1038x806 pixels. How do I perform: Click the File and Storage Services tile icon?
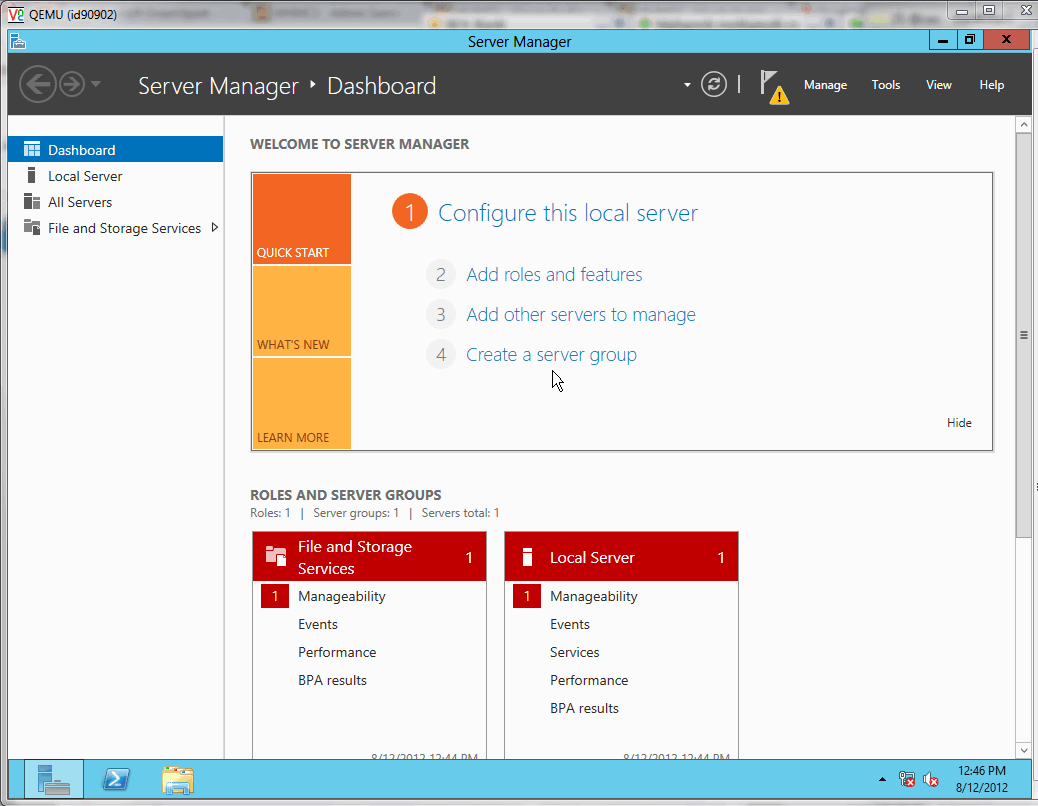coord(275,556)
